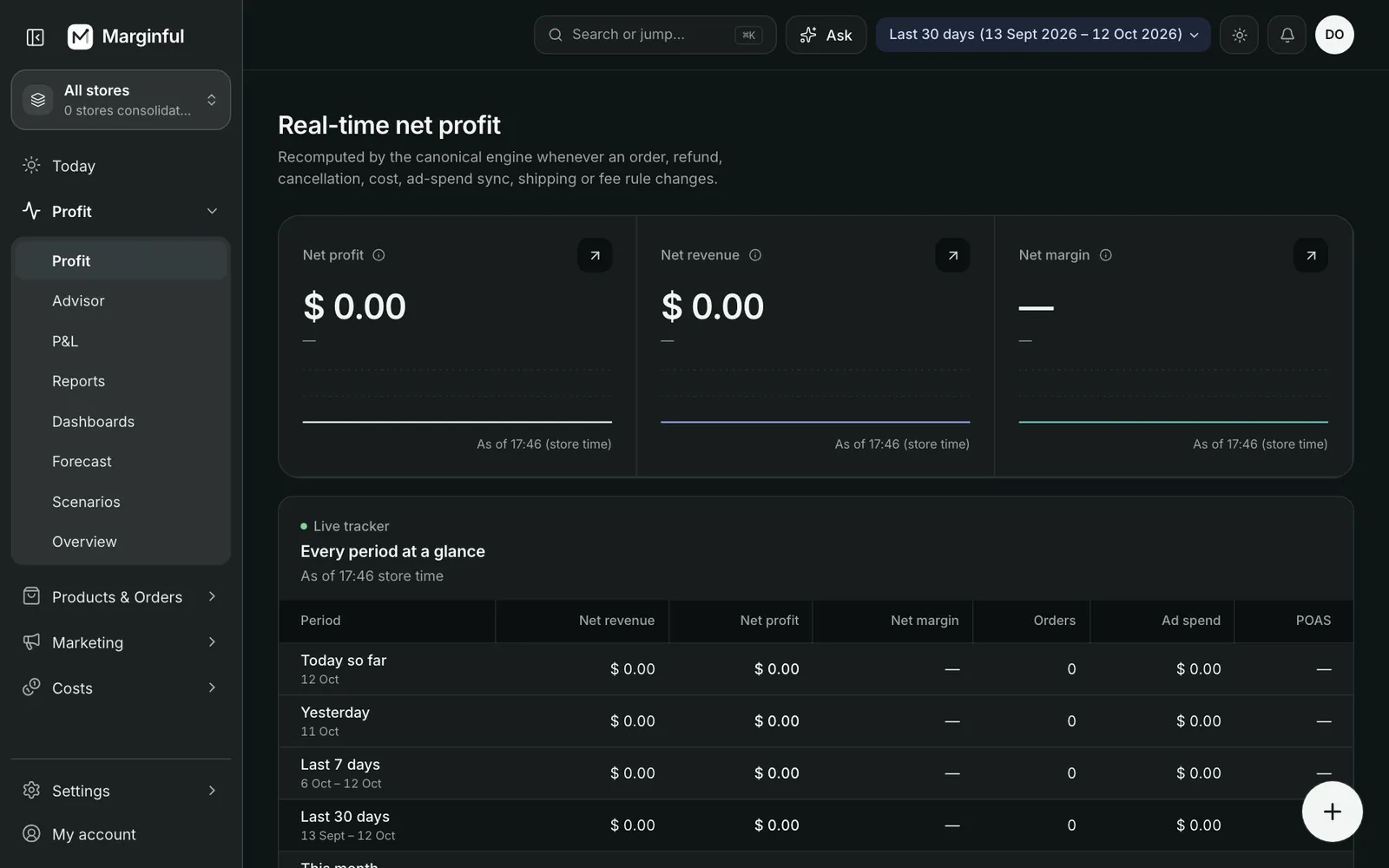
Task: Navigate to Scenarios
Action: 121,502
